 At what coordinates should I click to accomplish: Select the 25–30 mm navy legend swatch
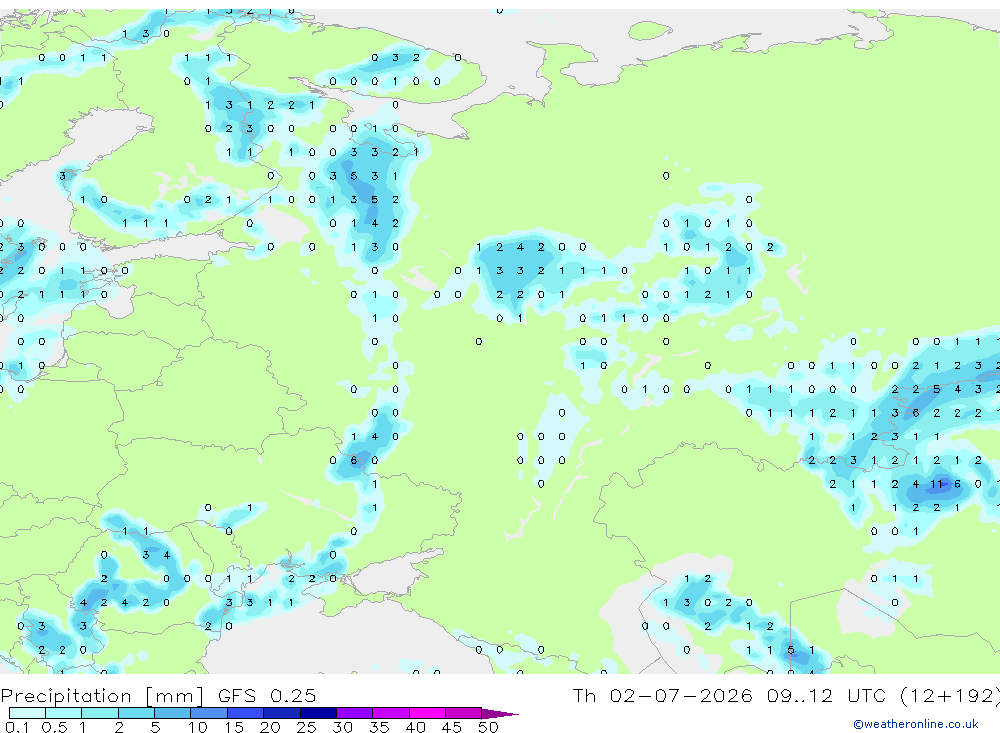coord(318,713)
